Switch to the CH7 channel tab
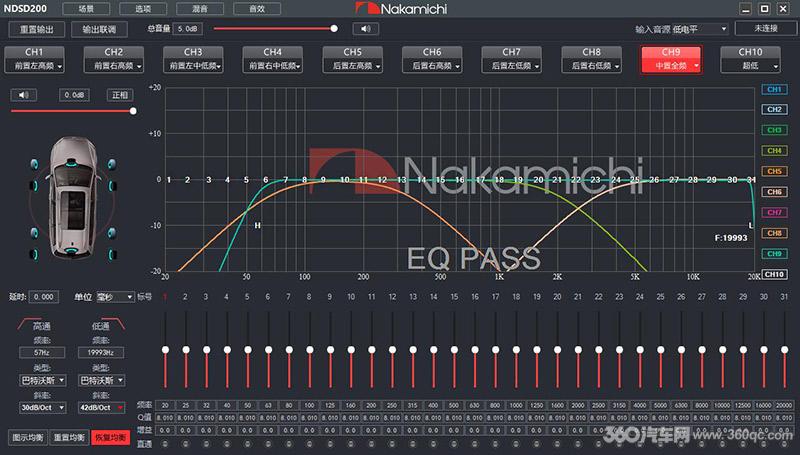This screenshot has height=455, width=800. [x=511, y=52]
